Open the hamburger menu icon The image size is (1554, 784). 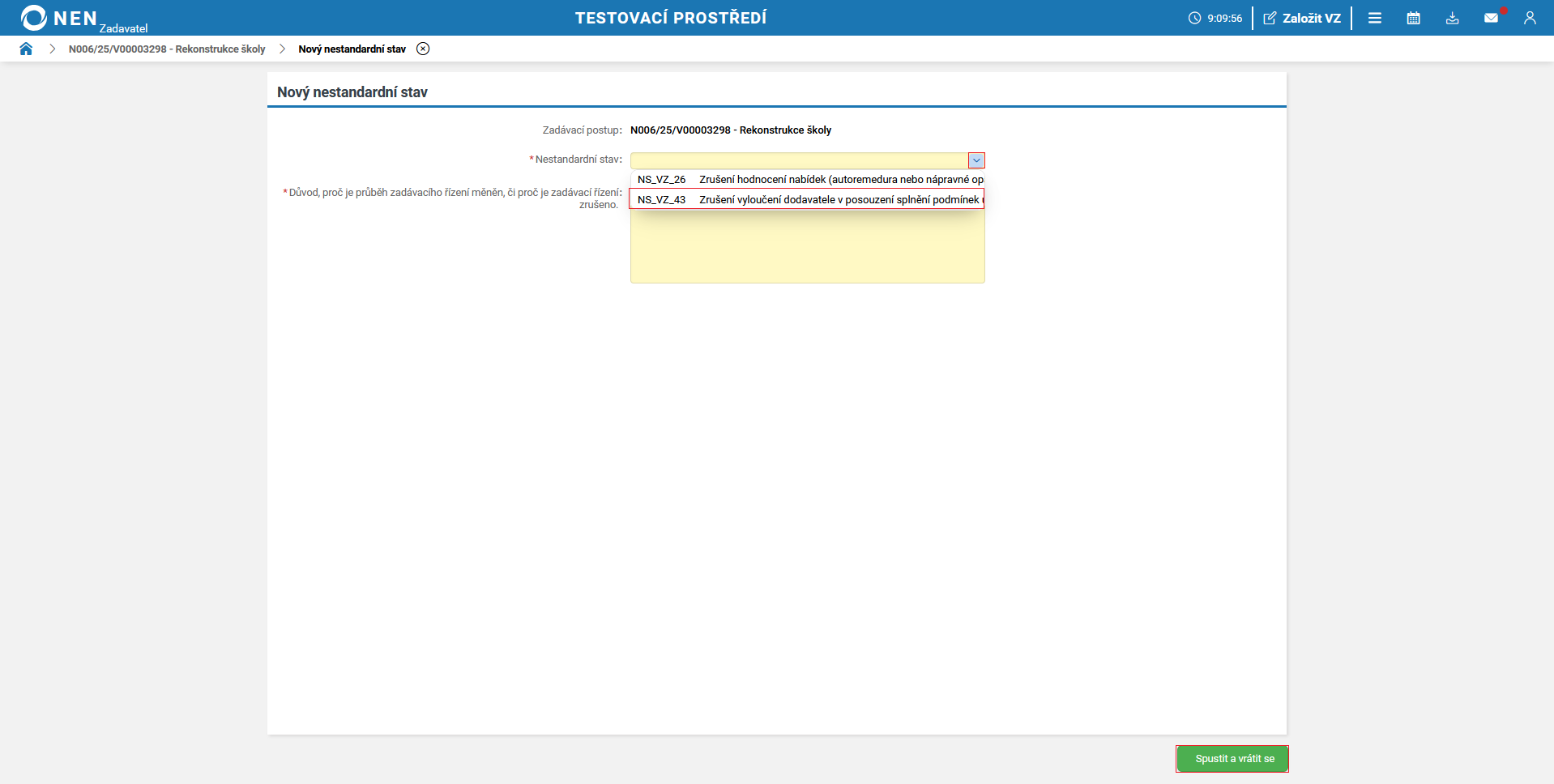(1375, 18)
